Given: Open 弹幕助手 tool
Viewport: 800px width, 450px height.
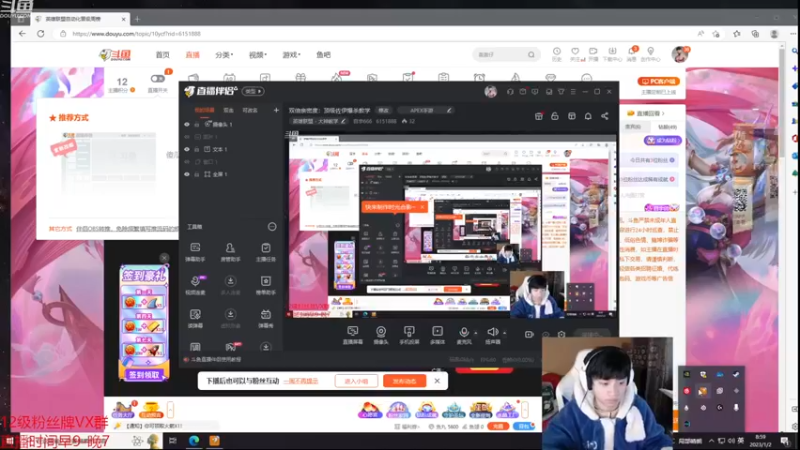Looking at the screenshot, I should pyautogui.click(x=195, y=252).
